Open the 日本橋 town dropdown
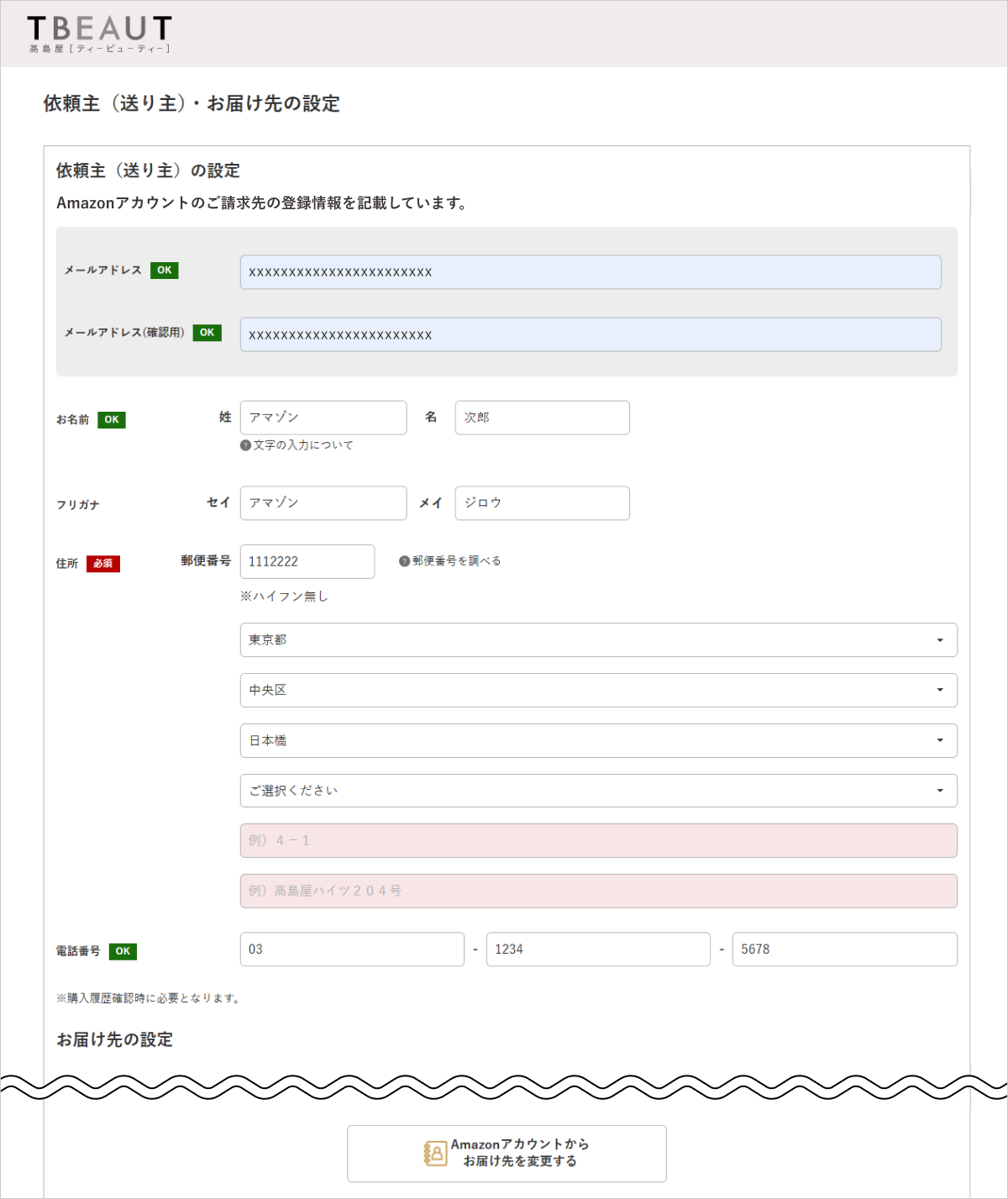The height and width of the screenshot is (1199, 1008). click(598, 740)
